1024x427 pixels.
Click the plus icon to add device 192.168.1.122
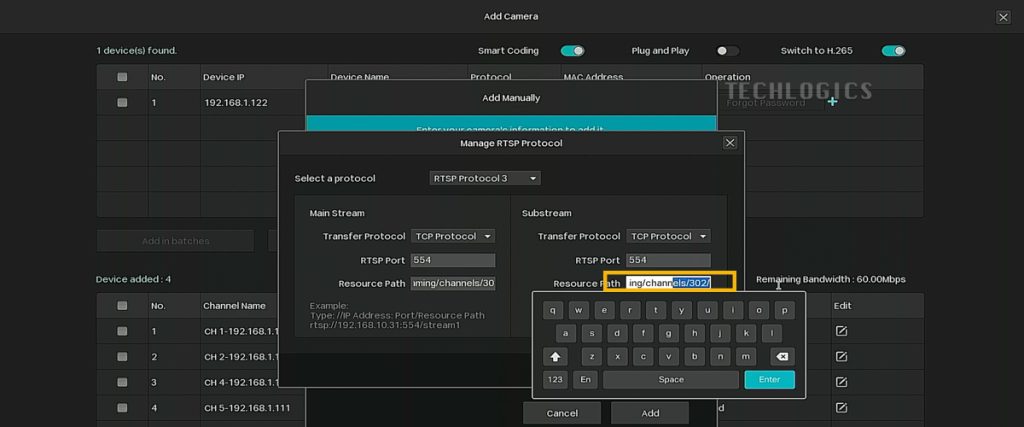(x=832, y=102)
